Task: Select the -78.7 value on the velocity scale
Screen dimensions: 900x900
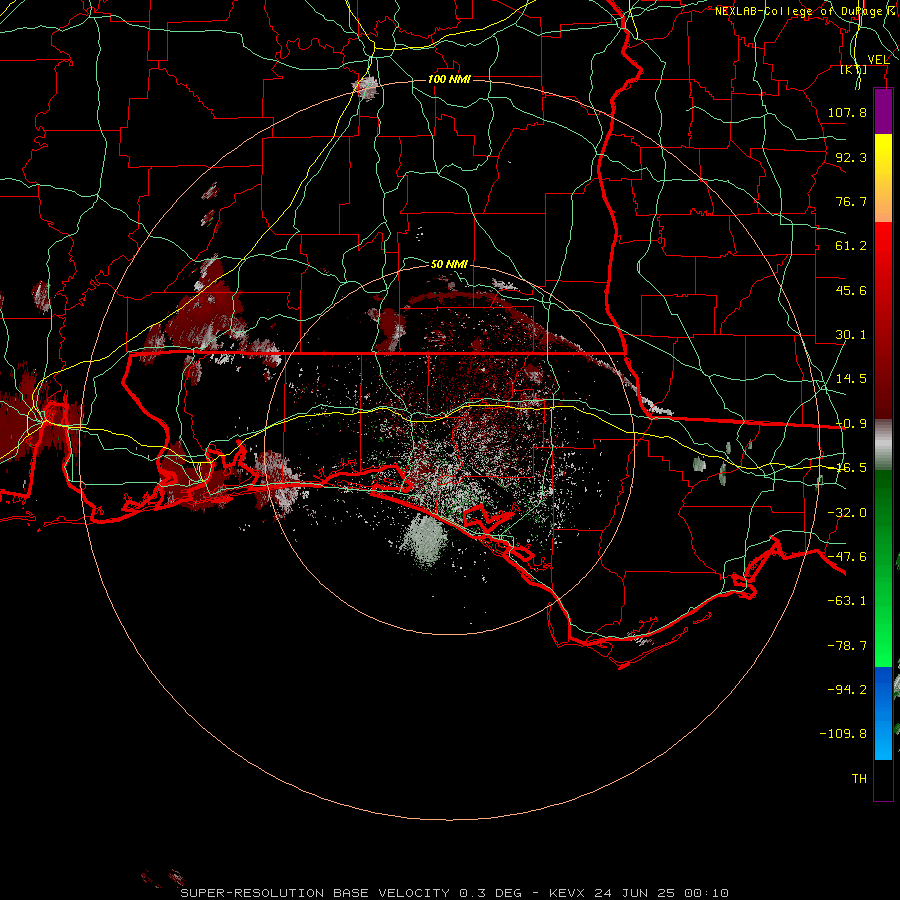Action: coord(847,646)
